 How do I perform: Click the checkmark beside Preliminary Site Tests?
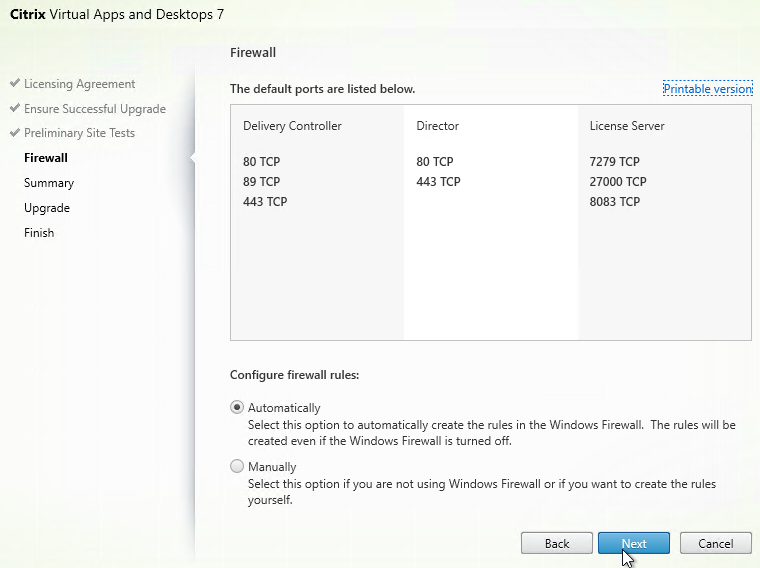(x=15, y=132)
